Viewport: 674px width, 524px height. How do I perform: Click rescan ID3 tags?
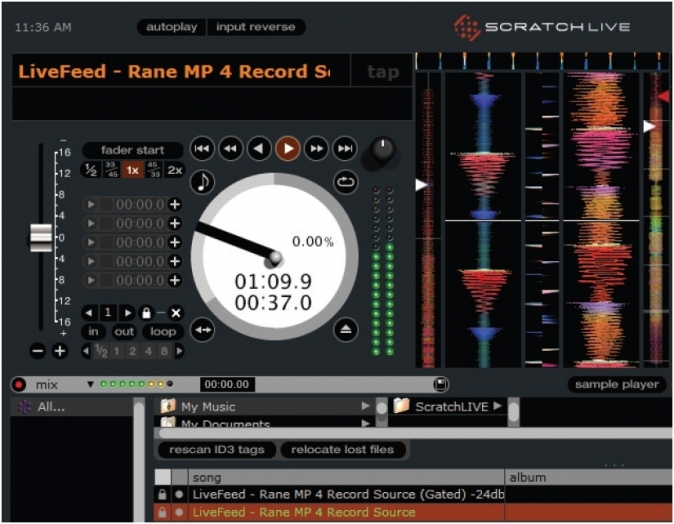click(x=217, y=450)
